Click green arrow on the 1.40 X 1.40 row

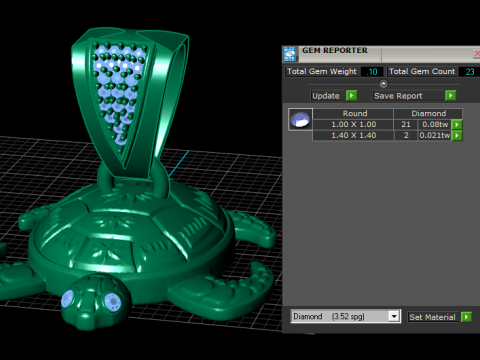(x=457, y=135)
